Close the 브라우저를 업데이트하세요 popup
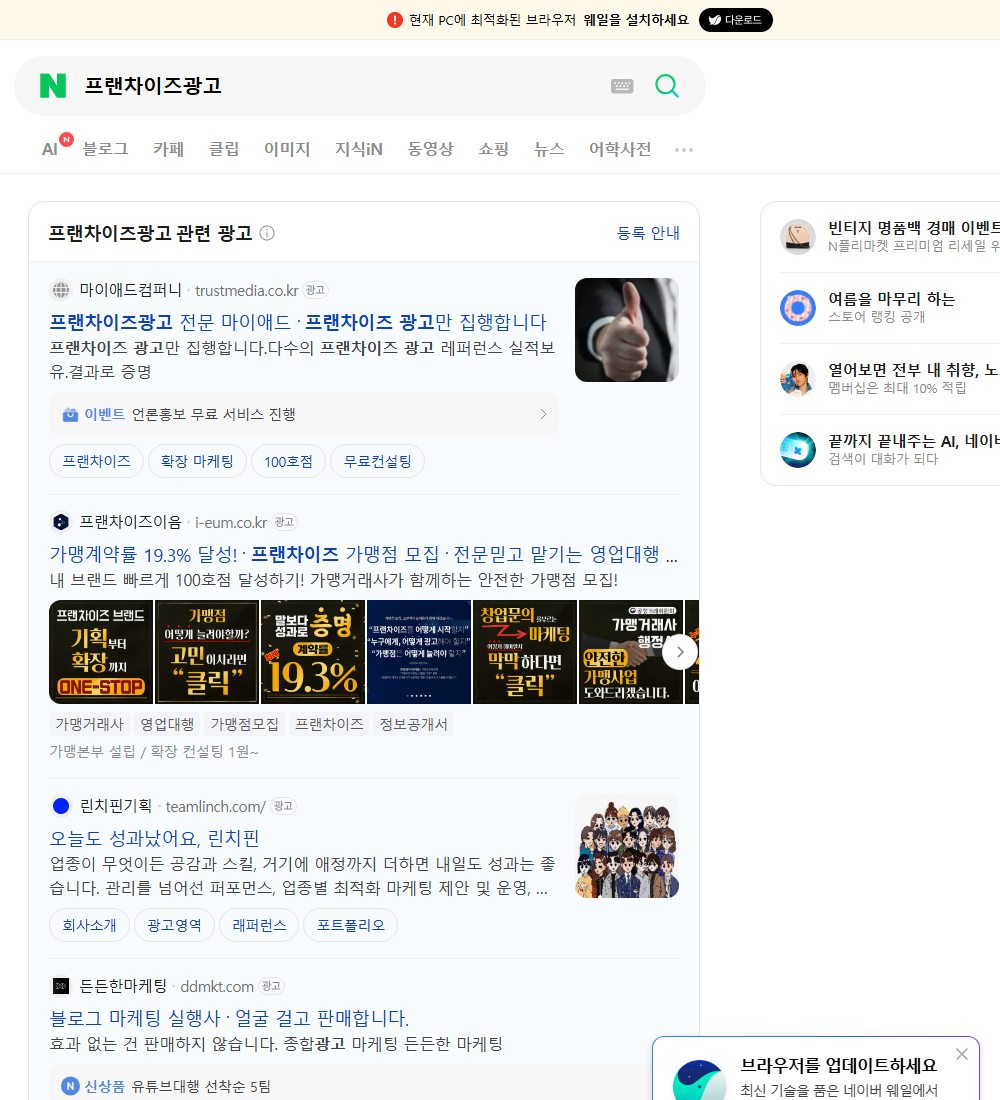The height and width of the screenshot is (1100, 1000). [962, 1054]
